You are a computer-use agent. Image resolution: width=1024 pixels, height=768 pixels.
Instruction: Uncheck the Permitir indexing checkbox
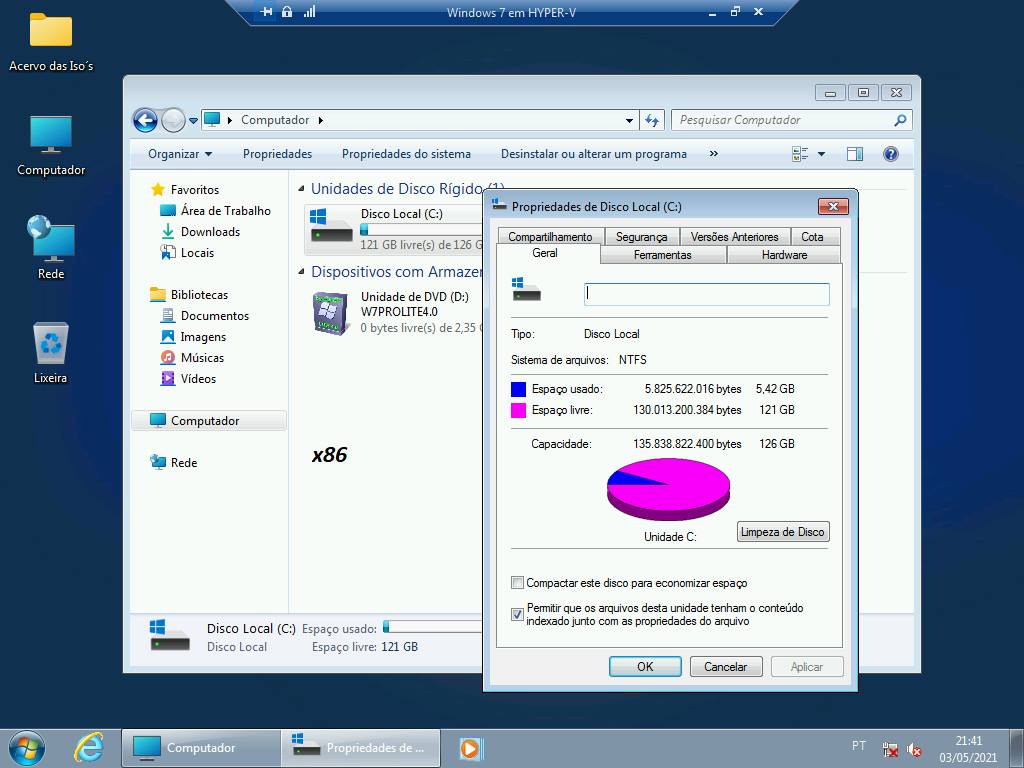[x=517, y=615]
